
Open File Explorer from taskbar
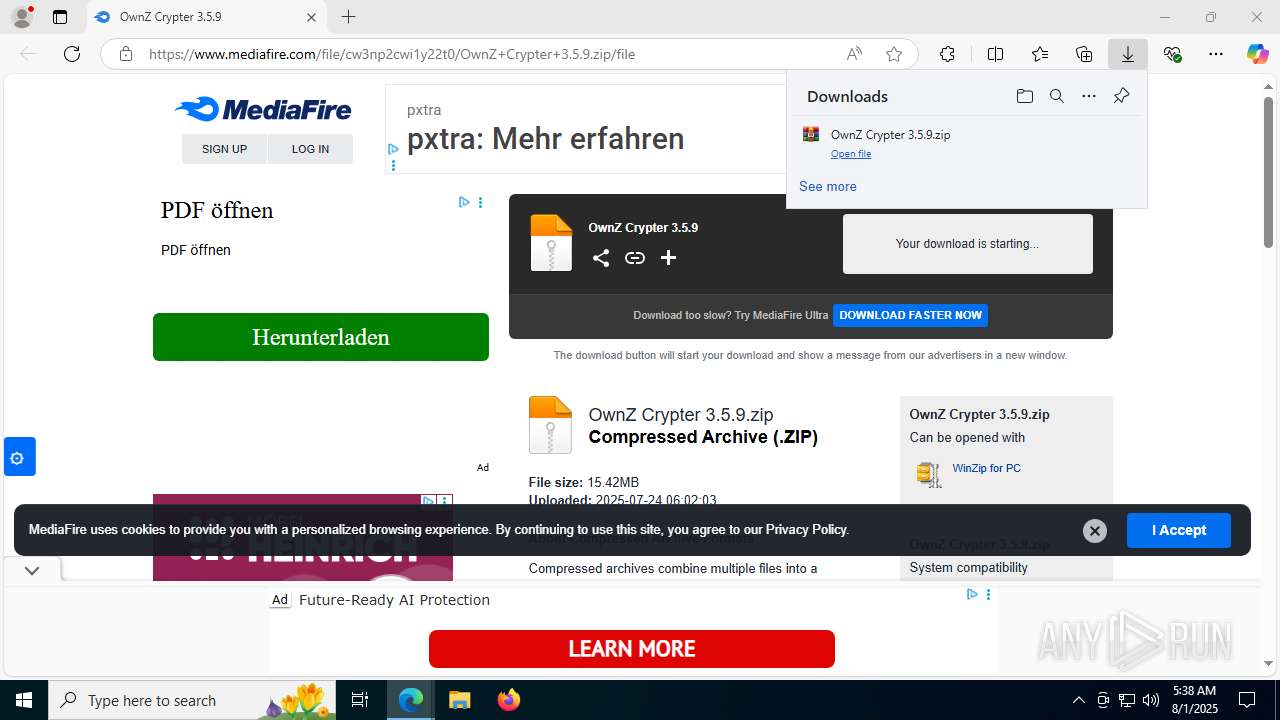(459, 700)
